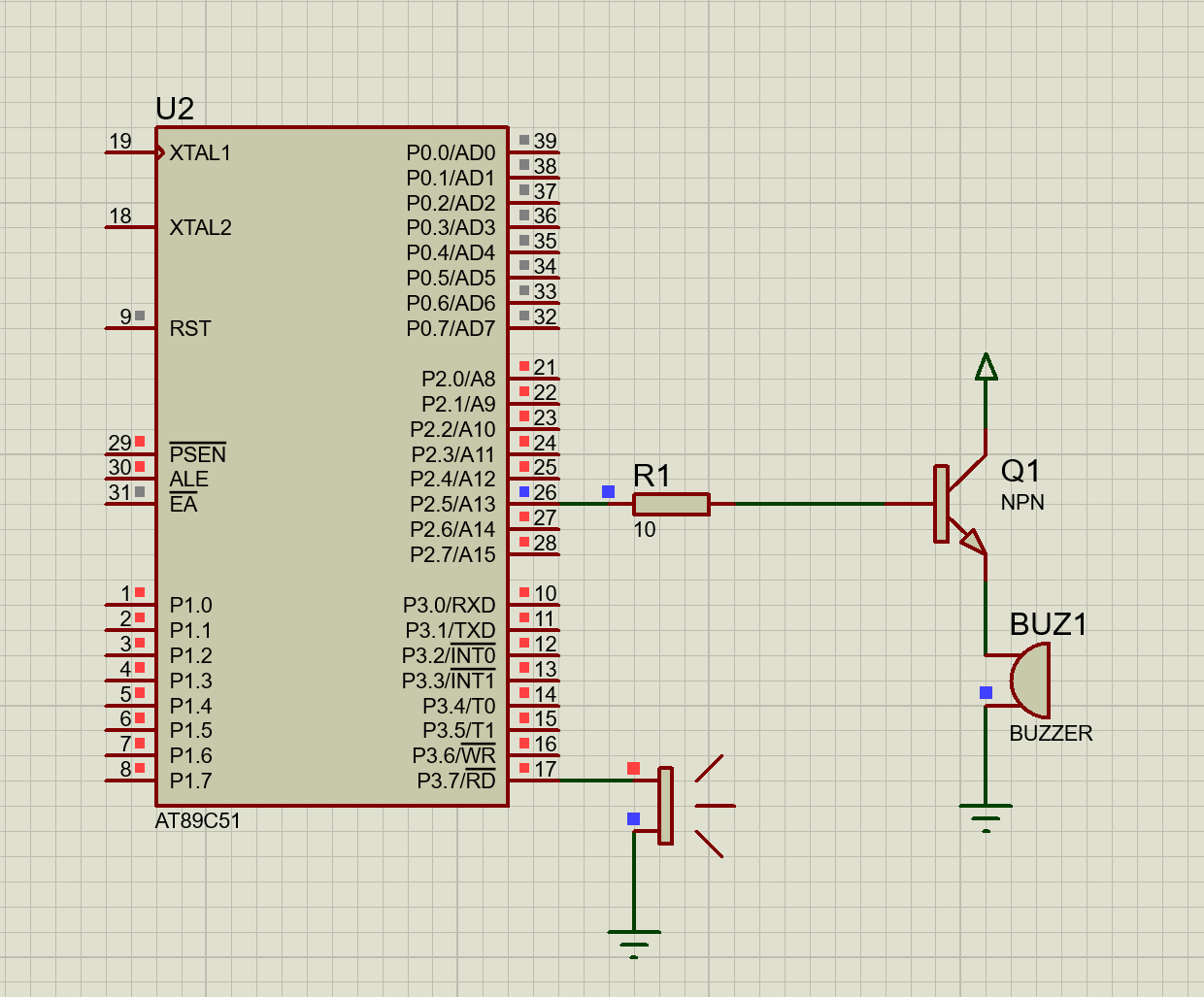Click the PSEN pin label
Viewport: 1204px width, 997px height.
(198, 454)
